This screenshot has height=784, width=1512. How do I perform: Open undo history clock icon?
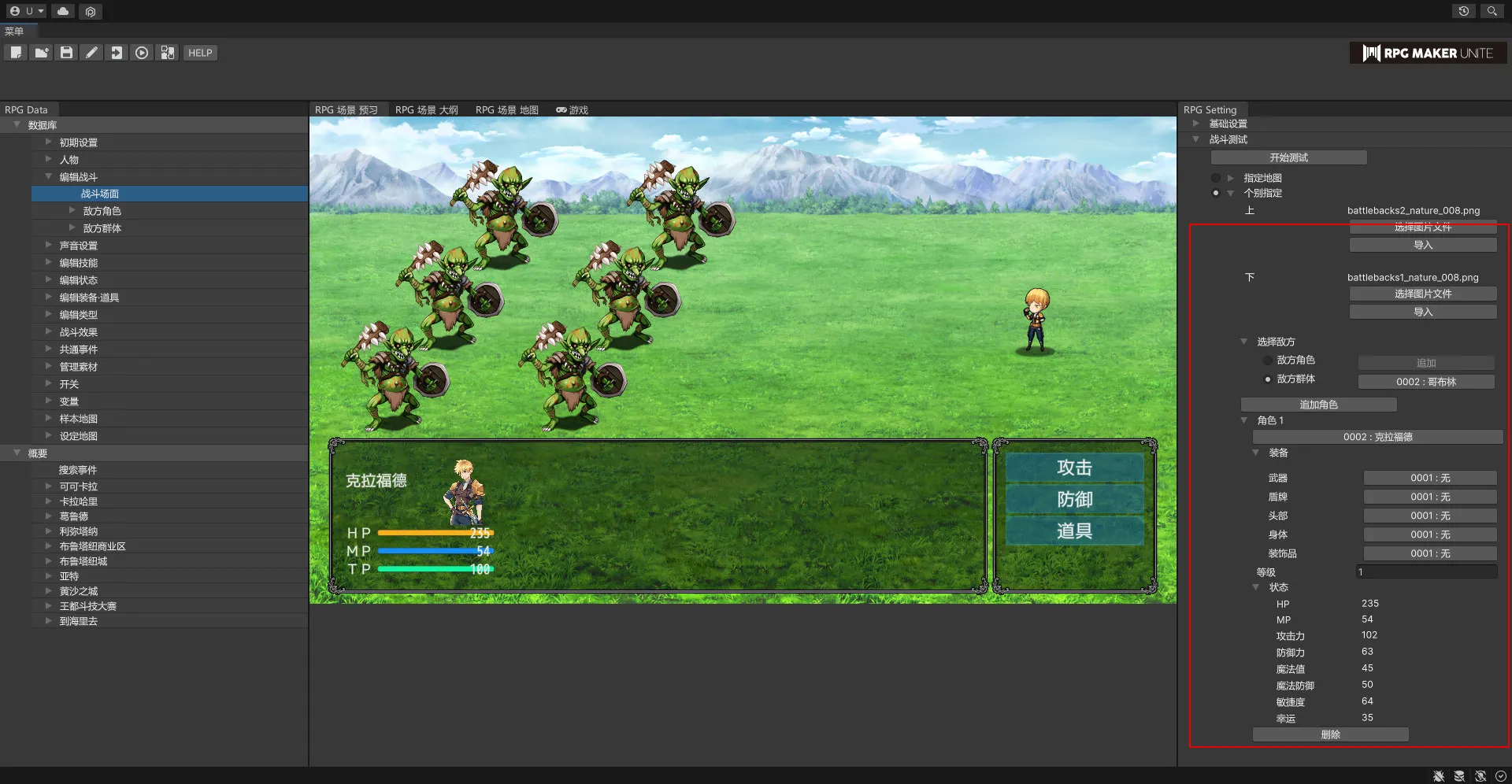(1463, 11)
